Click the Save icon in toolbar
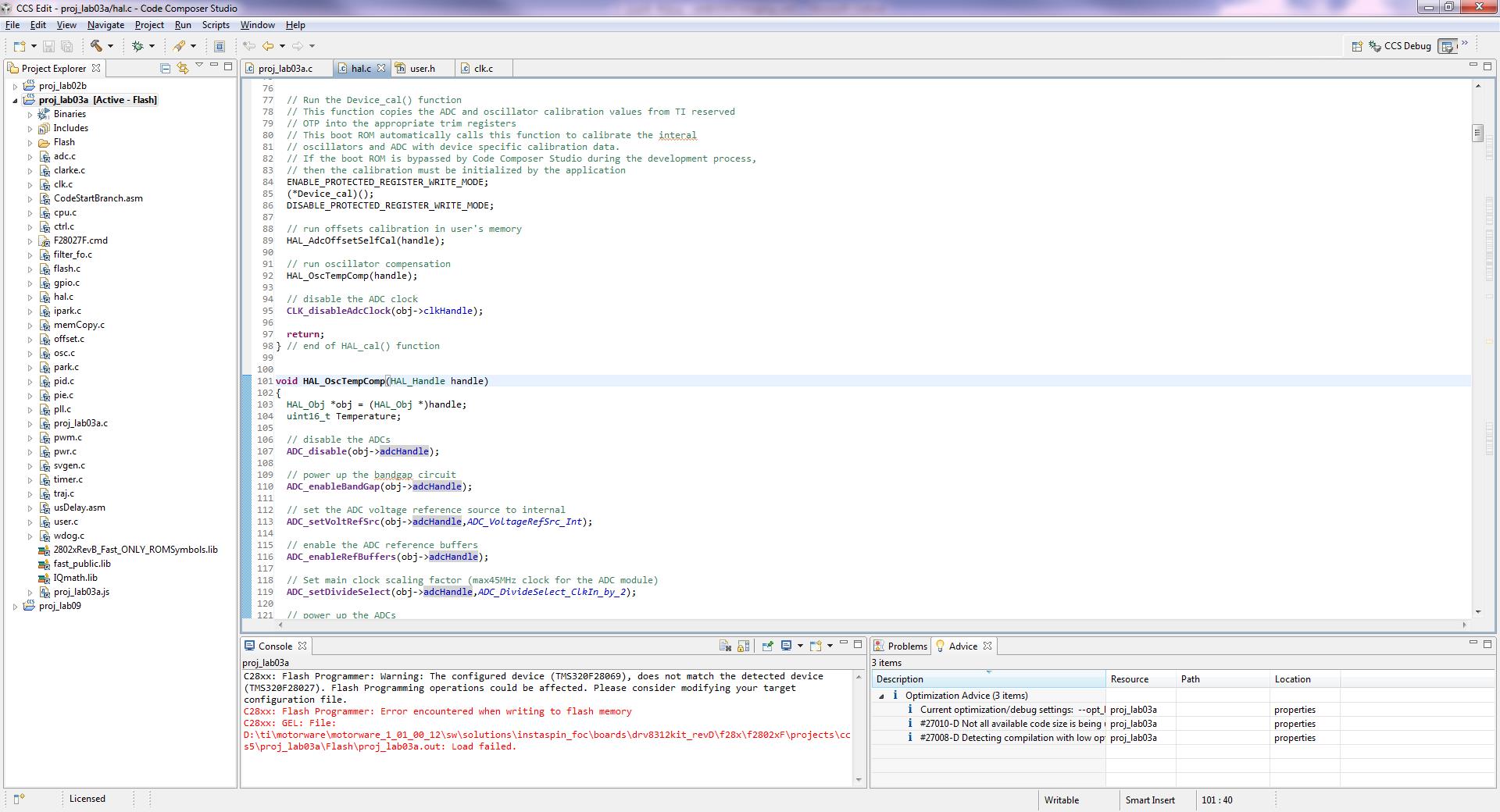The height and width of the screenshot is (812, 1500). coord(48,46)
